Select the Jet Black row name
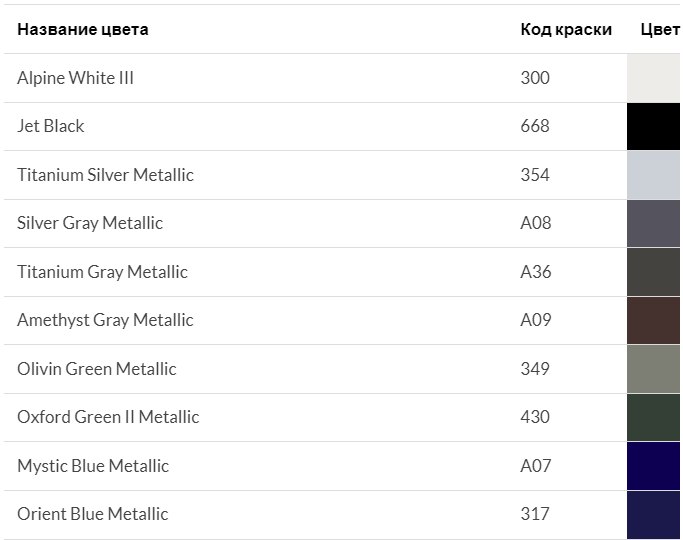683x540 pixels. click(51, 126)
